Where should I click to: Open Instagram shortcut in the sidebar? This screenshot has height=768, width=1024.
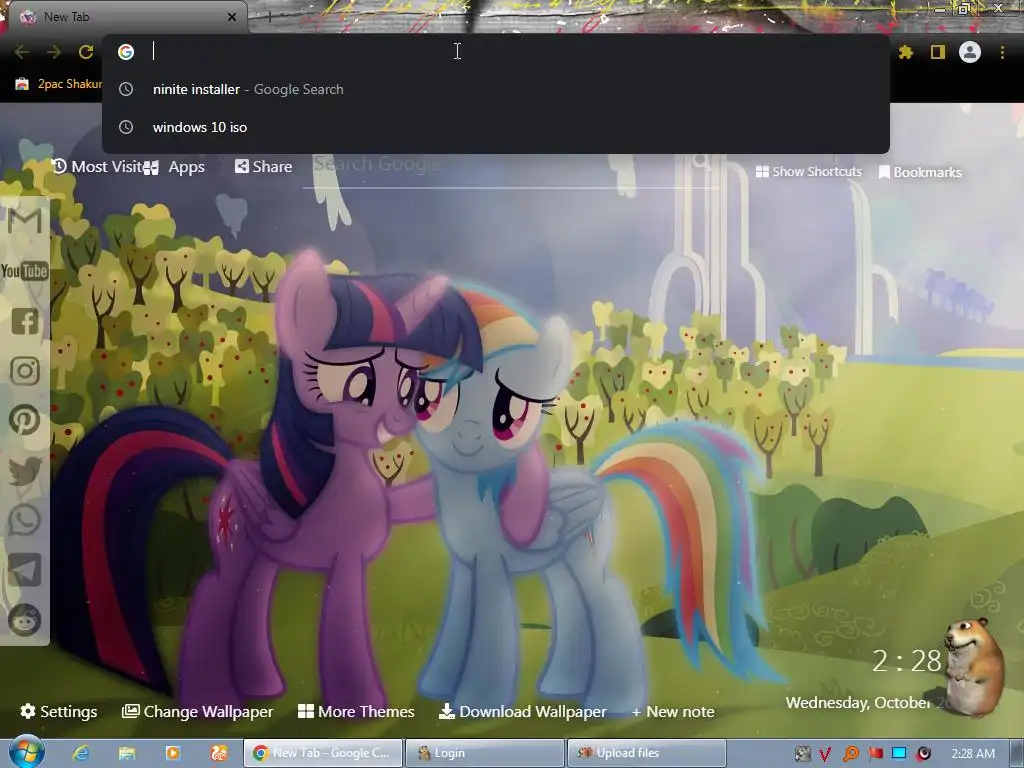pos(25,371)
